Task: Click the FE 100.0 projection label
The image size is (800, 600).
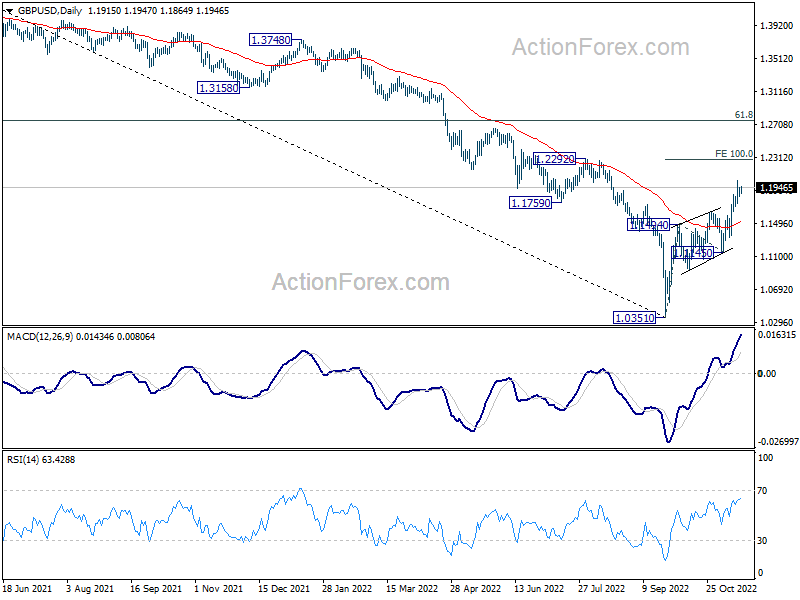Action: [x=733, y=154]
